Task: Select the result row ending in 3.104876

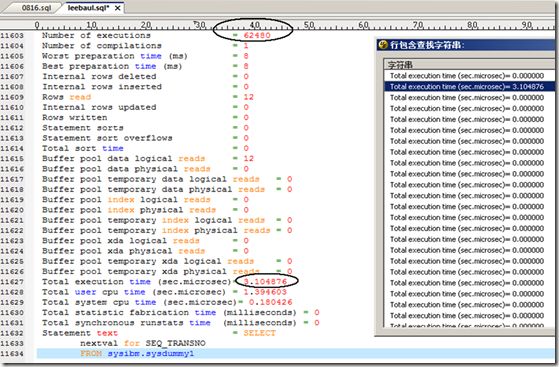Action: (469, 87)
